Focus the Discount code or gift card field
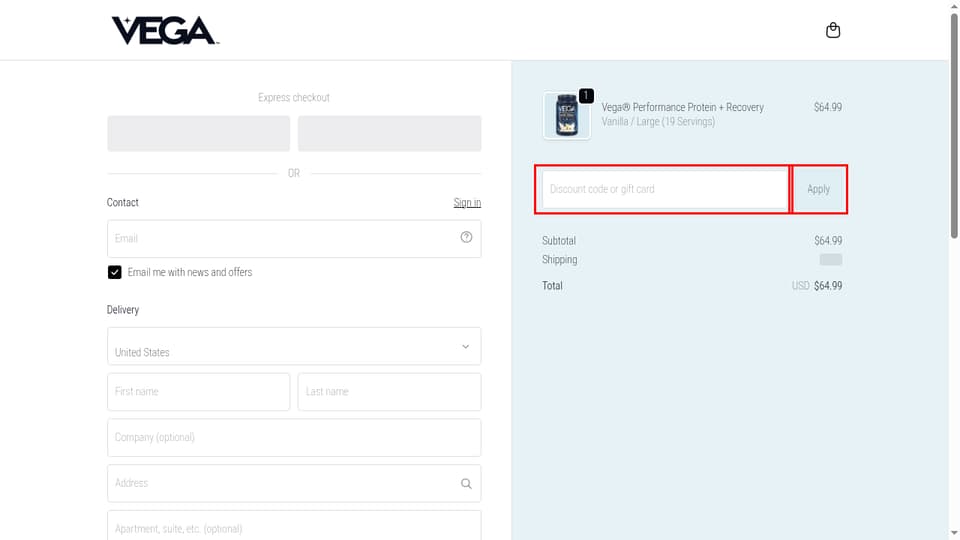Image resolution: width=960 pixels, height=540 pixels. (x=665, y=189)
